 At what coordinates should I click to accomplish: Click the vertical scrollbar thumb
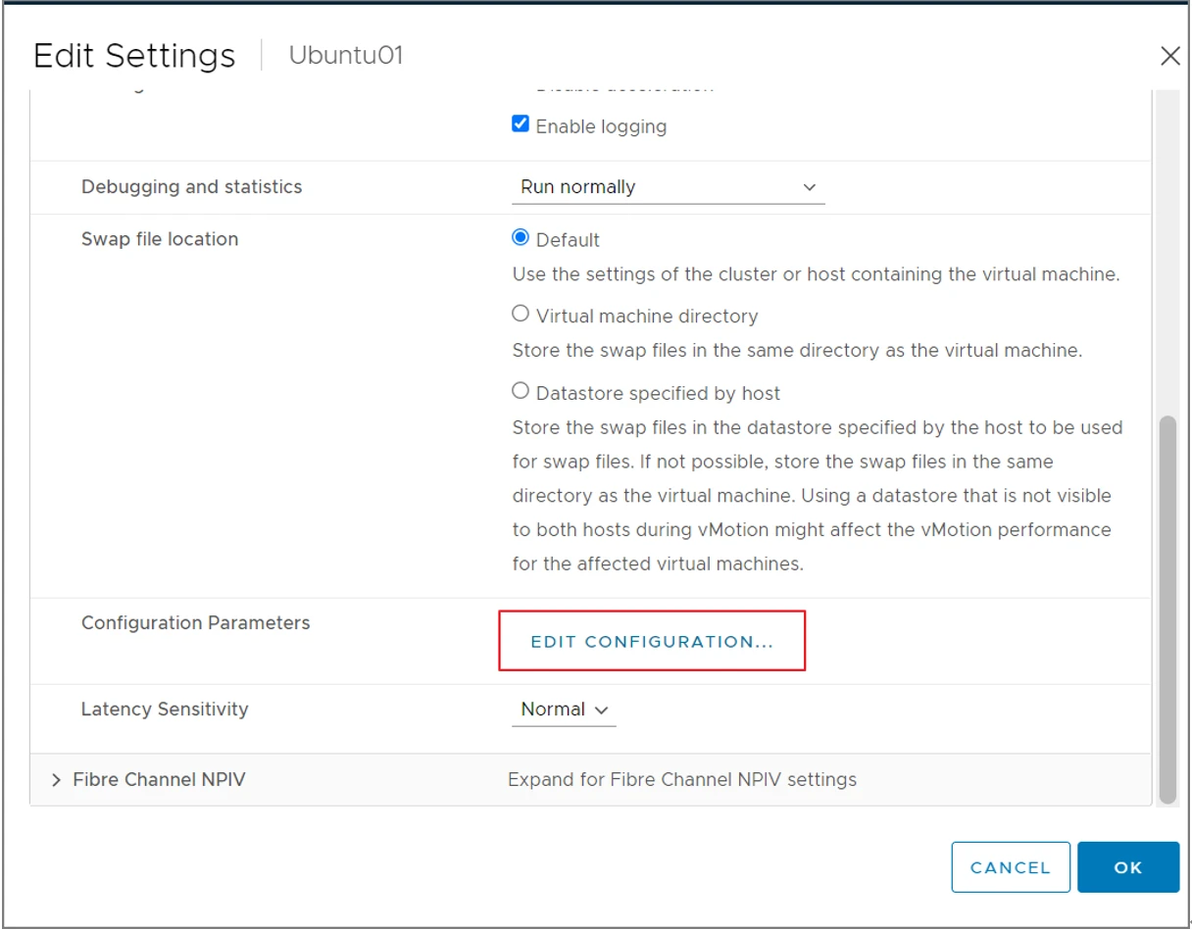coord(1167,610)
